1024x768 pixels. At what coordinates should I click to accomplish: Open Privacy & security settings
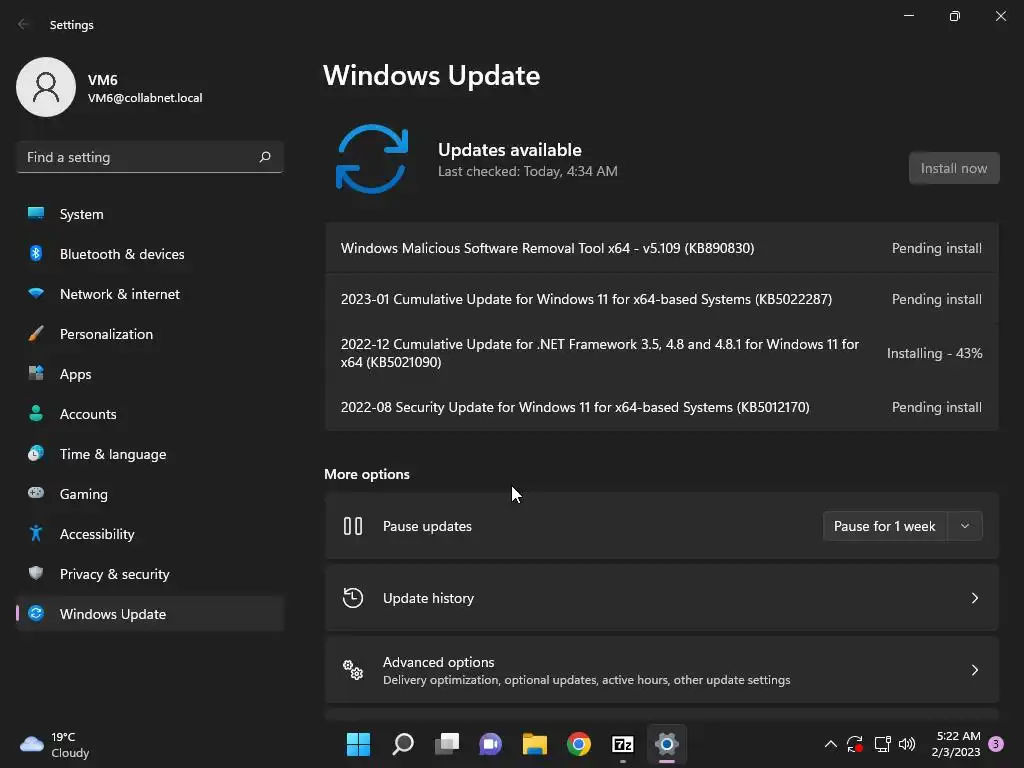tap(150, 573)
